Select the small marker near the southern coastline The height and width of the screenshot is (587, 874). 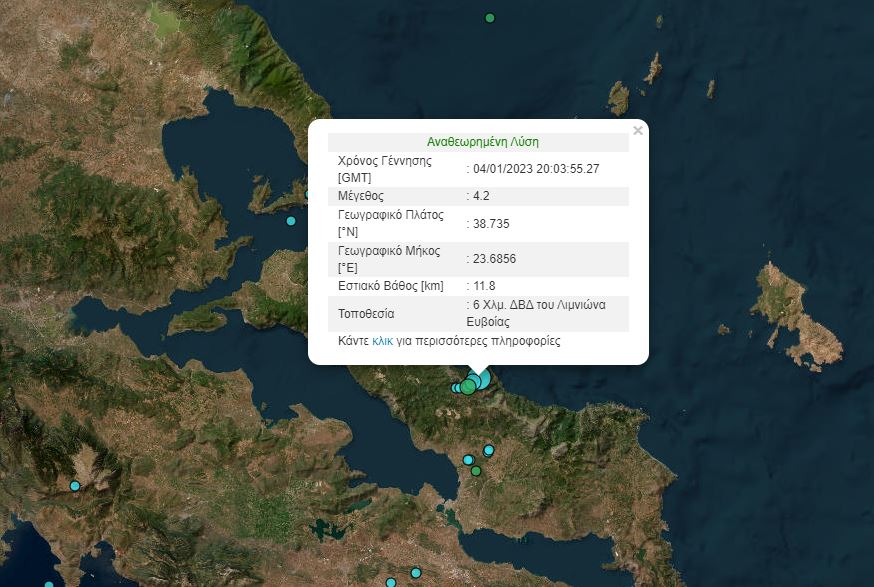pyautogui.click(x=416, y=573)
